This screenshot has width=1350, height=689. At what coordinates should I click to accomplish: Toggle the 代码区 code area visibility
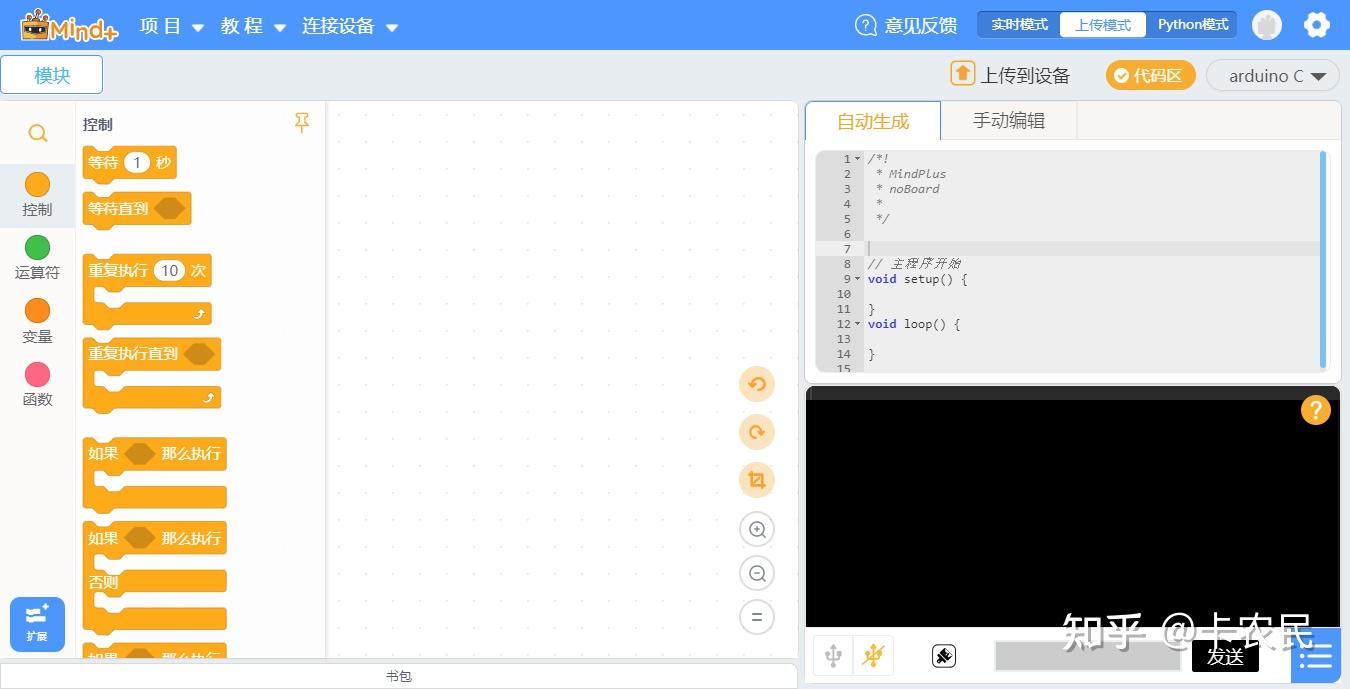coord(1150,74)
